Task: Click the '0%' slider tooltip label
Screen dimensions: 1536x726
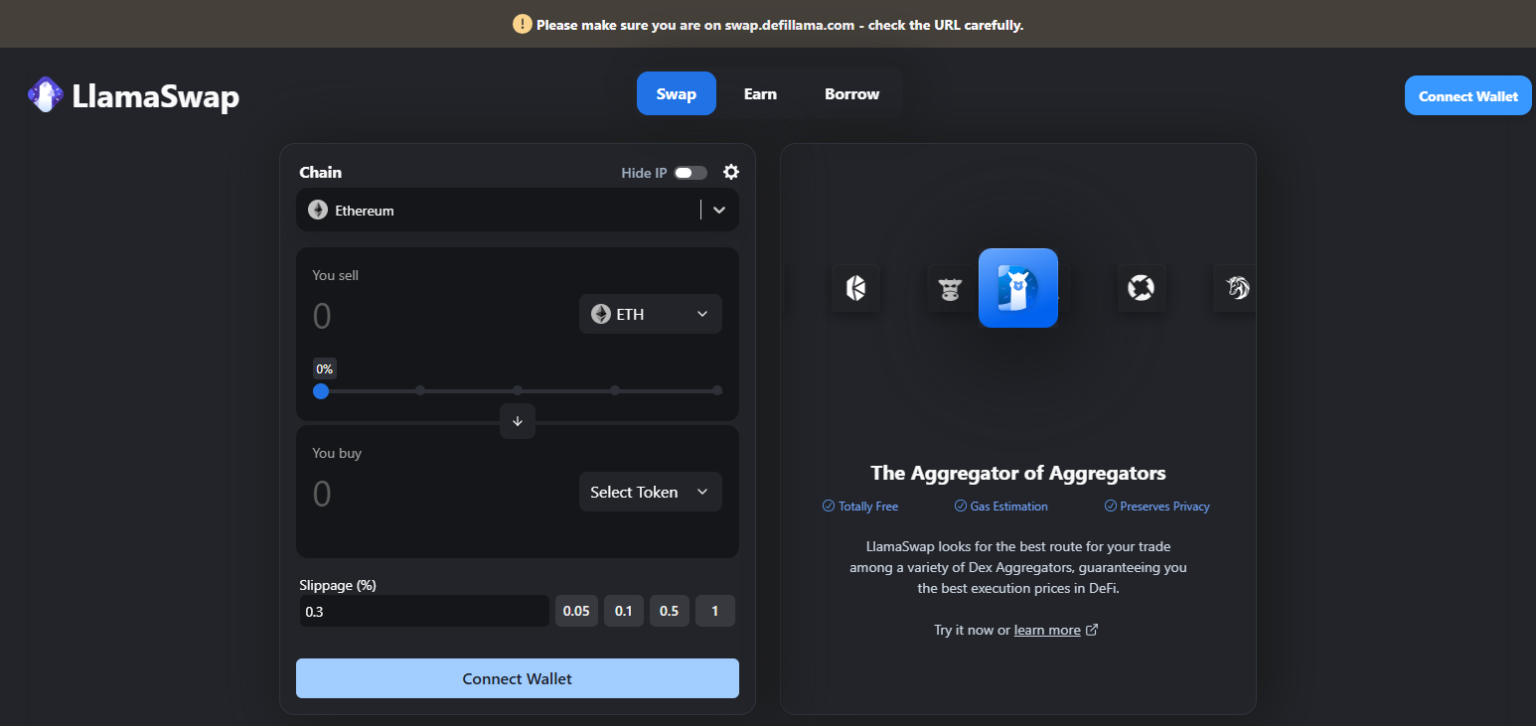Action: point(324,369)
